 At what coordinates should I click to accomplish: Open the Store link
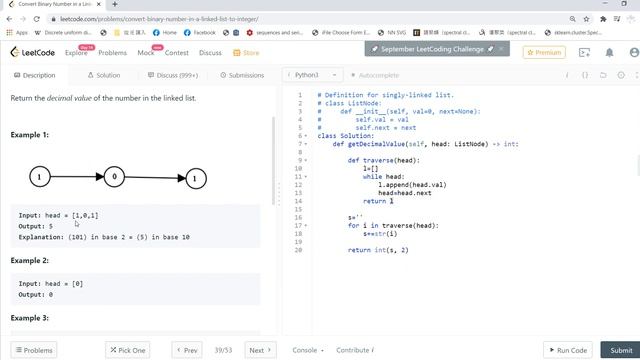(x=246, y=53)
